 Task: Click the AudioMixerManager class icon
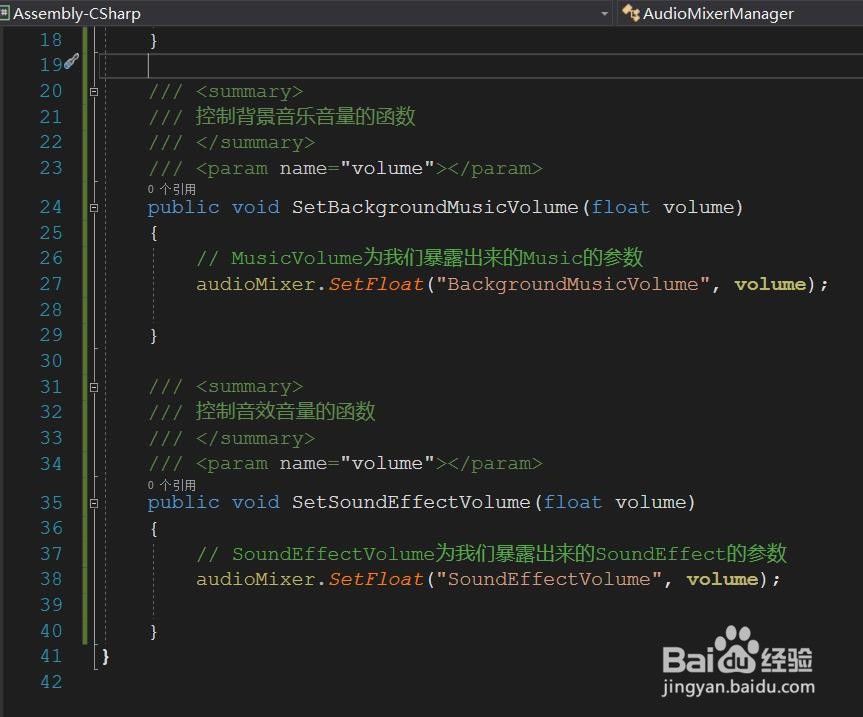631,13
